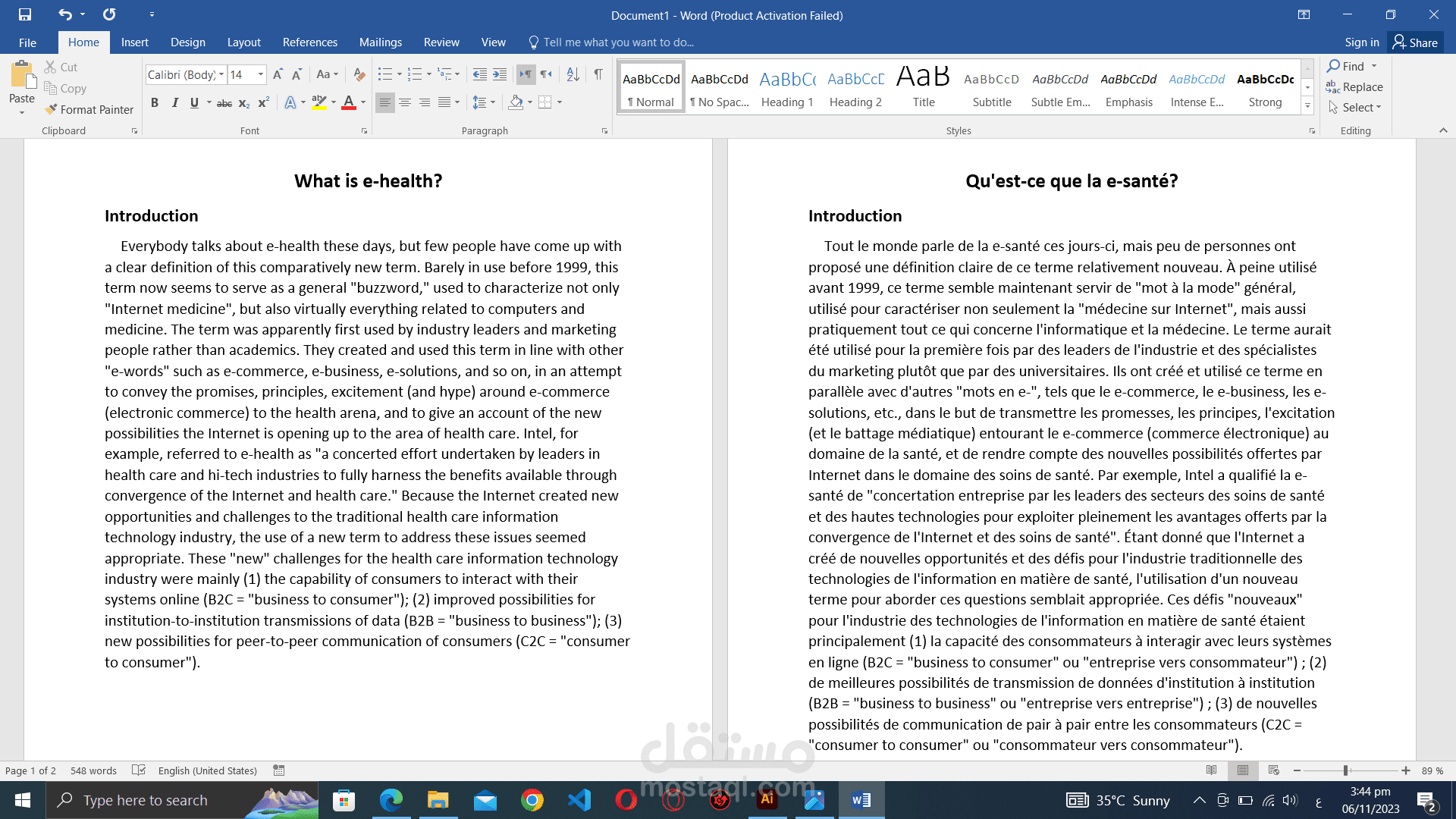The image size is (1456, 819).
Task: Toggle Italic formatting
Action: pyautogui.click(x=174, y=102)
